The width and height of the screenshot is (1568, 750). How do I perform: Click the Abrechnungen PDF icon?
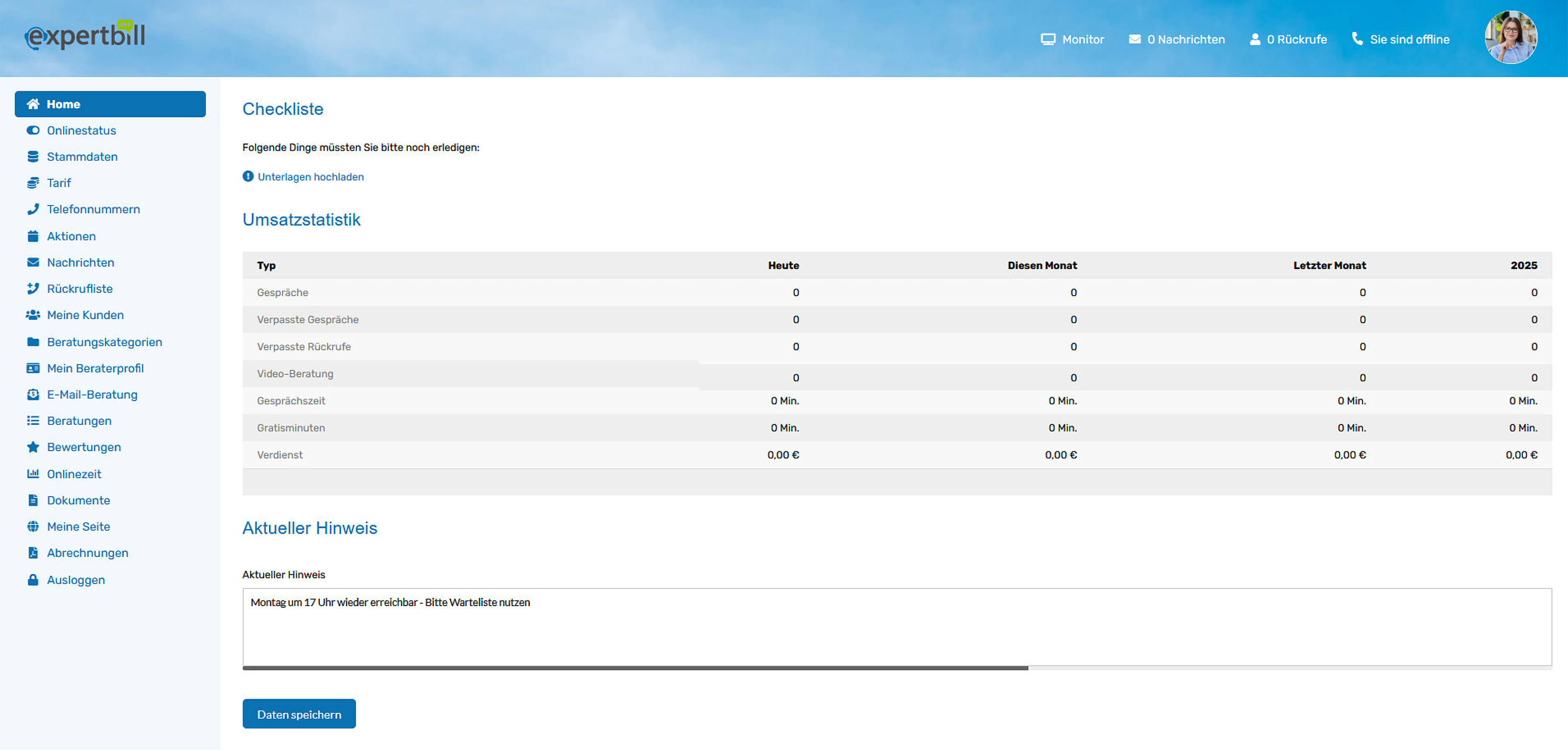33,553
